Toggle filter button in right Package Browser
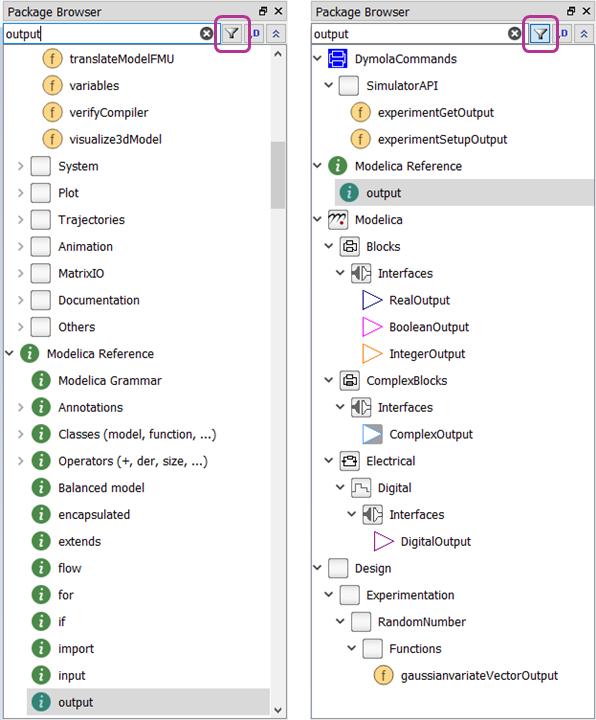This screenshot has width=596, height=720. click(540, 34)
